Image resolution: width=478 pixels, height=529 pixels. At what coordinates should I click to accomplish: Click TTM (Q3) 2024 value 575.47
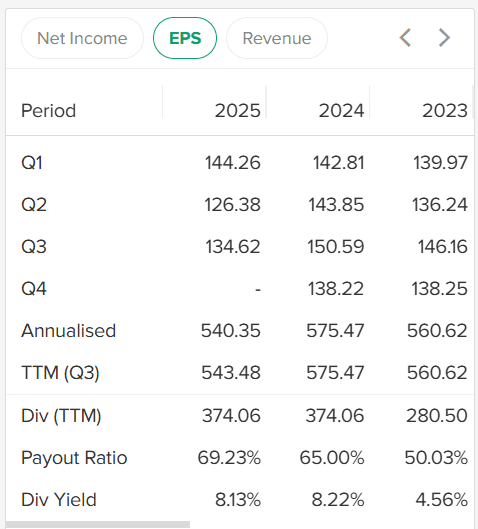pos(335,373)
